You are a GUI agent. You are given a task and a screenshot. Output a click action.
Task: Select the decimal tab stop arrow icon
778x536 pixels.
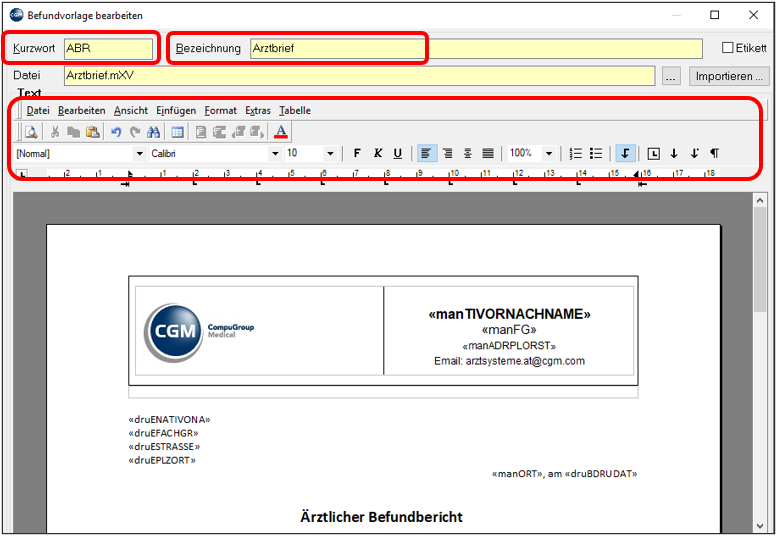[694, 153]
